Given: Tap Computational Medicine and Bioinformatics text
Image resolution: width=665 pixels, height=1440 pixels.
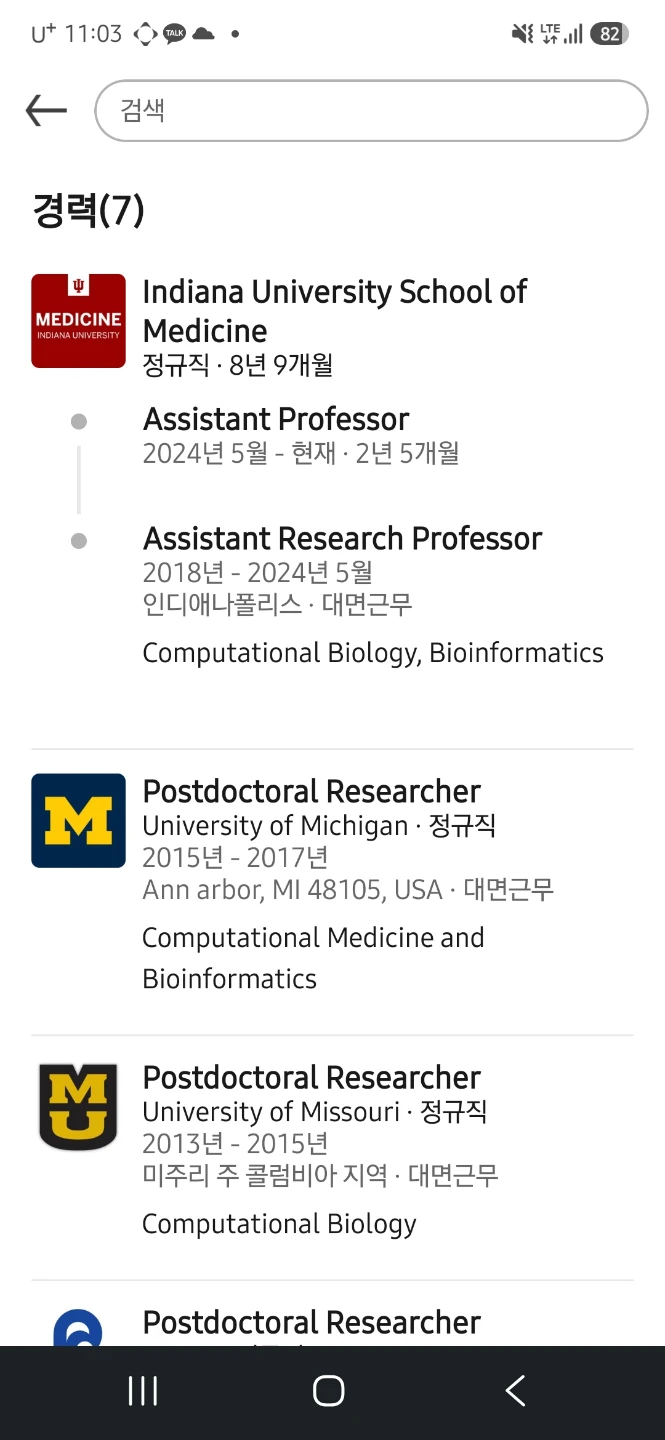Looking at the screenshot, I should (313, 958).
